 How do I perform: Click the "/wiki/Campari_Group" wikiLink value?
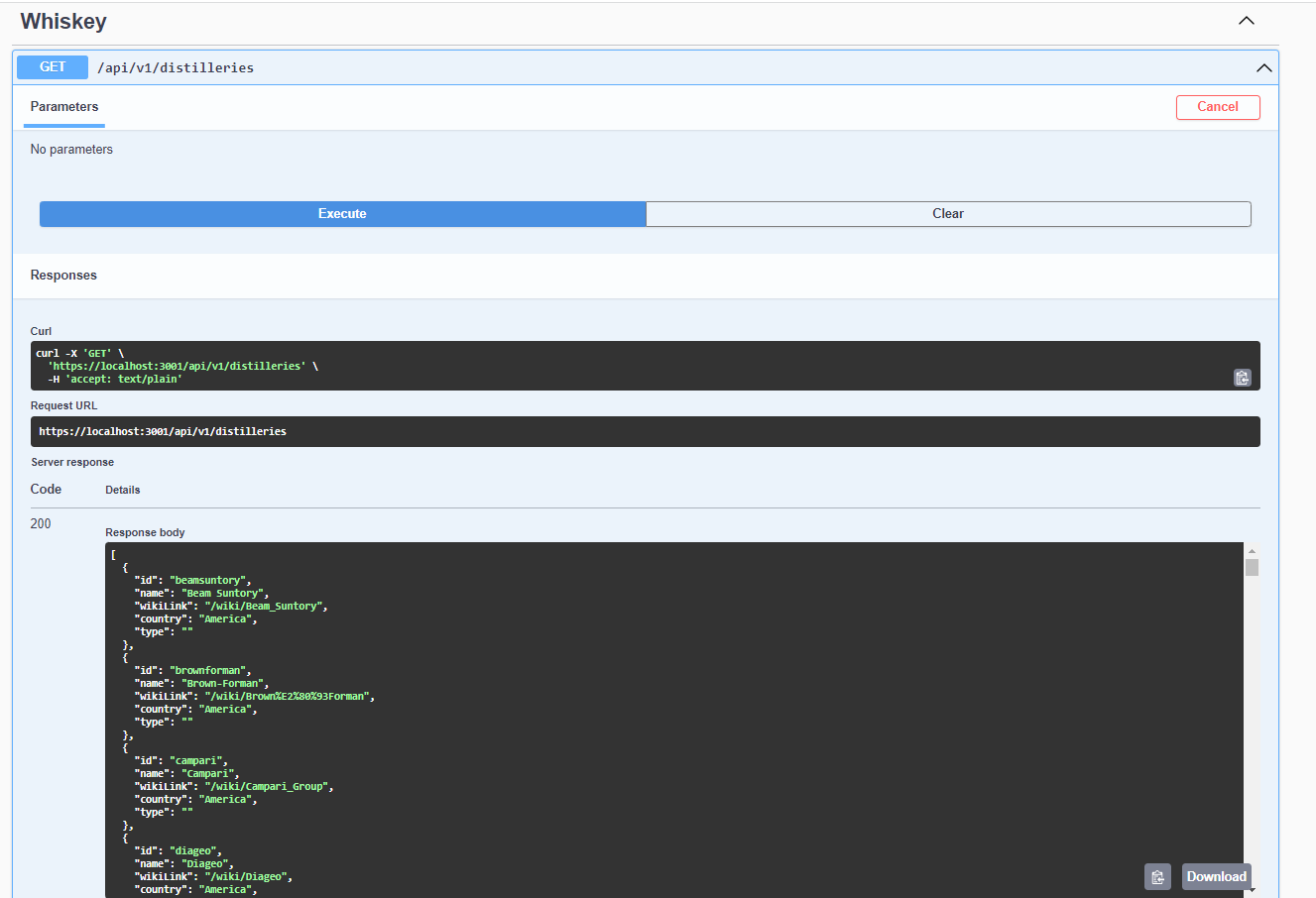pyautogui.click(x=269, y=787)
